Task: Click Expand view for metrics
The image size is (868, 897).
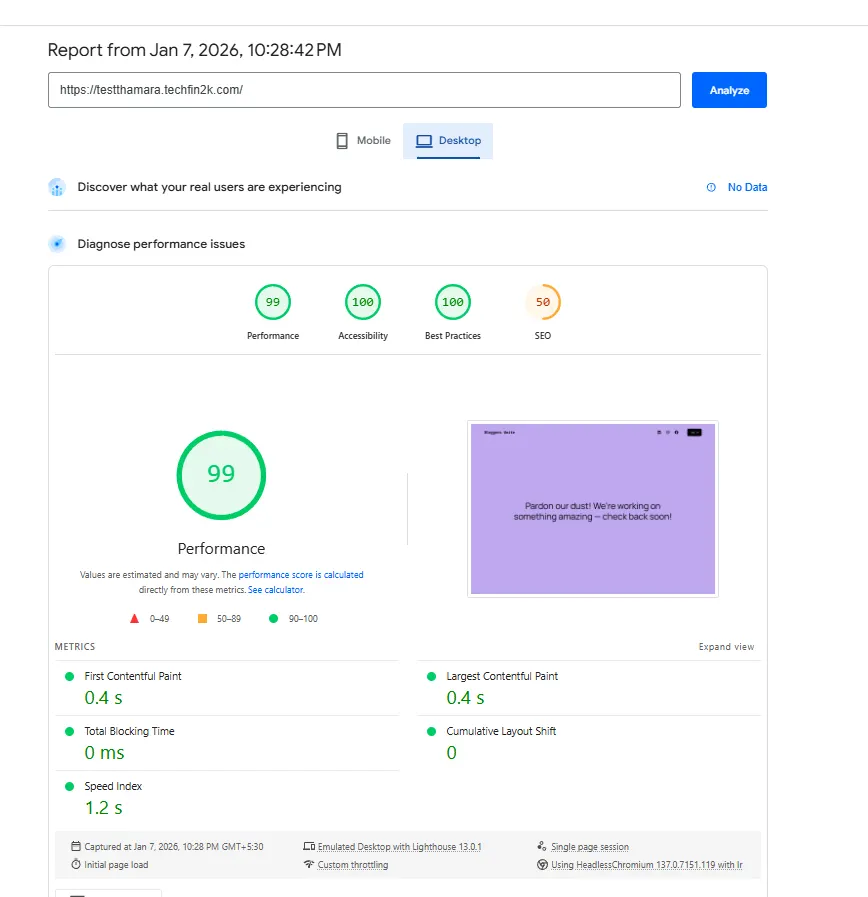Action: pos(726,646)
